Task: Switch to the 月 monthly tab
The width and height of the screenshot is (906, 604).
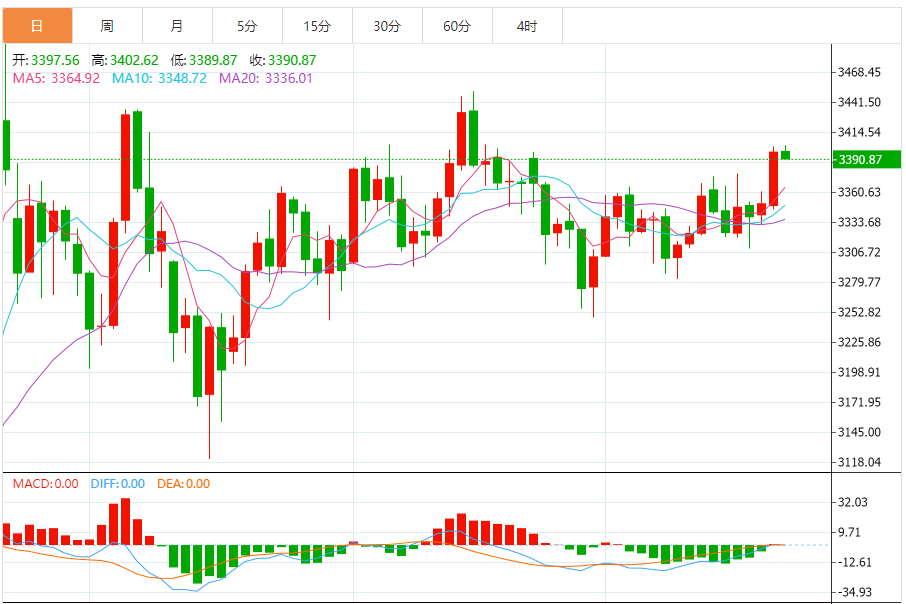Action: click(x=177, y=26)
